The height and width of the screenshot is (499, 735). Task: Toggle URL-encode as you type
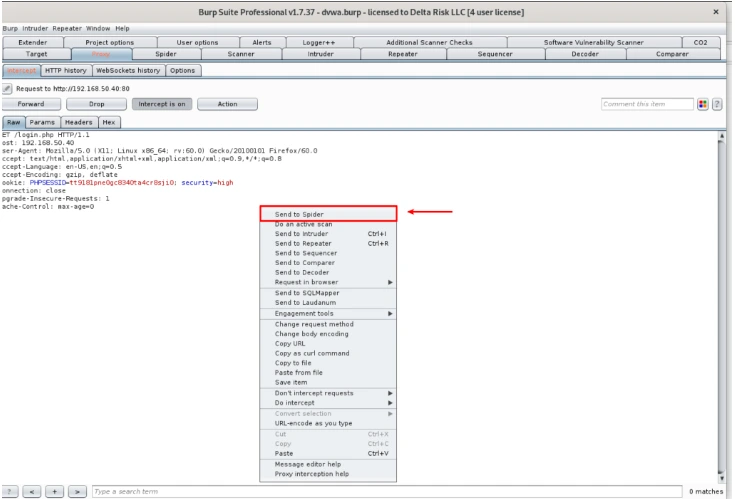coord(328,423)
